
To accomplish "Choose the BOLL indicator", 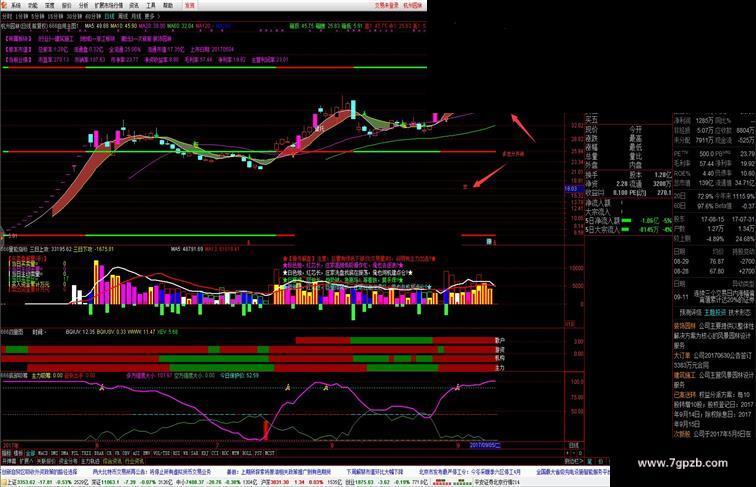I will pyautogui.click(x=246, y=453).
